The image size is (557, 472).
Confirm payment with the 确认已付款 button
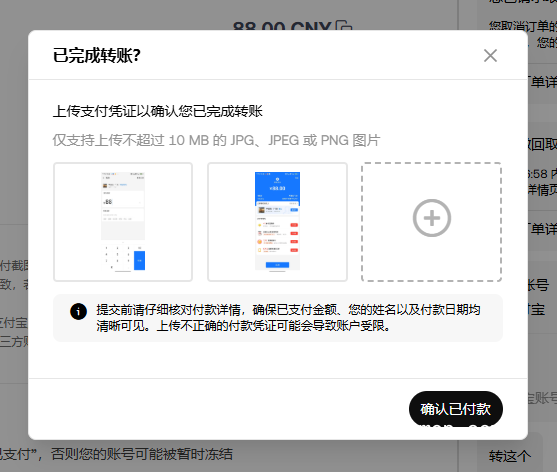pos(456,409)
